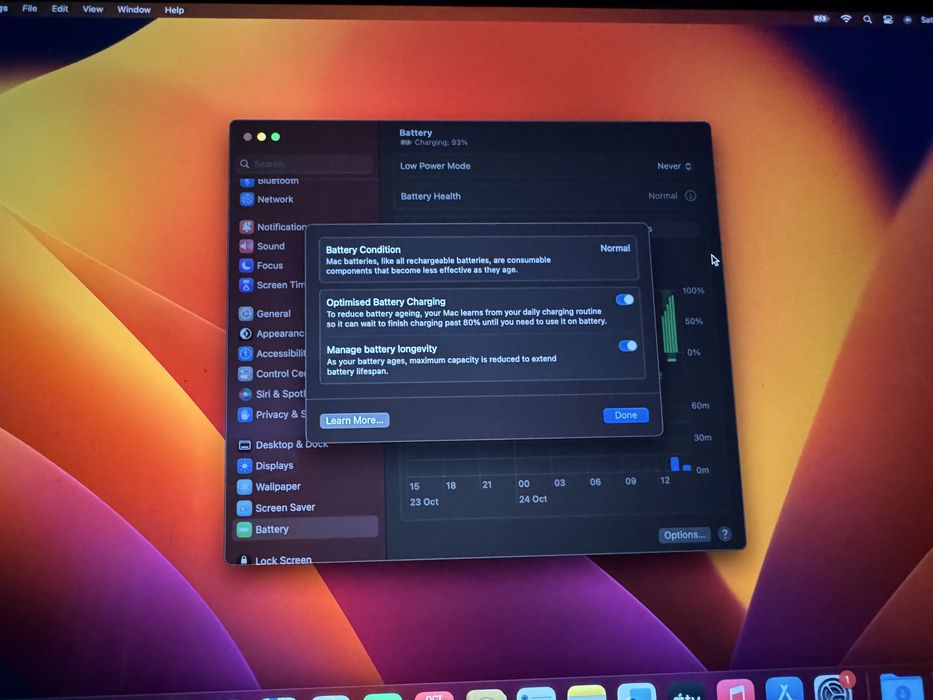Click the 24 Oct chart date label
This screenshot has width=933, height=700.
[533, 499]
